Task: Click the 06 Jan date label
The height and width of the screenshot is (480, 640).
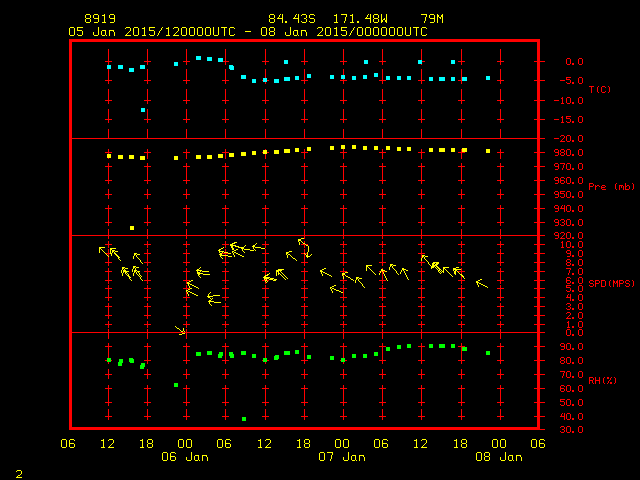Action: point(185,457)
